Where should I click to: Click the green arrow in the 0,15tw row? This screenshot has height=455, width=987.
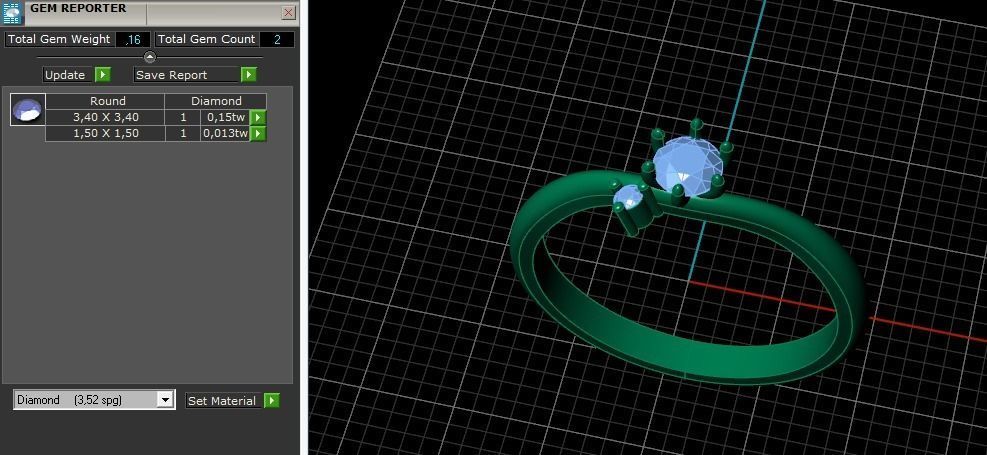258,117
